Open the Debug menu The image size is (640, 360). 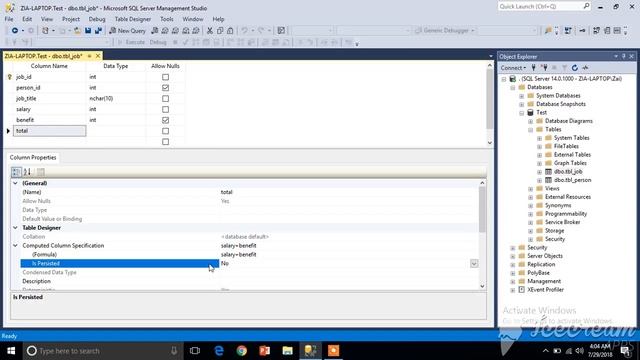(97, 19)
